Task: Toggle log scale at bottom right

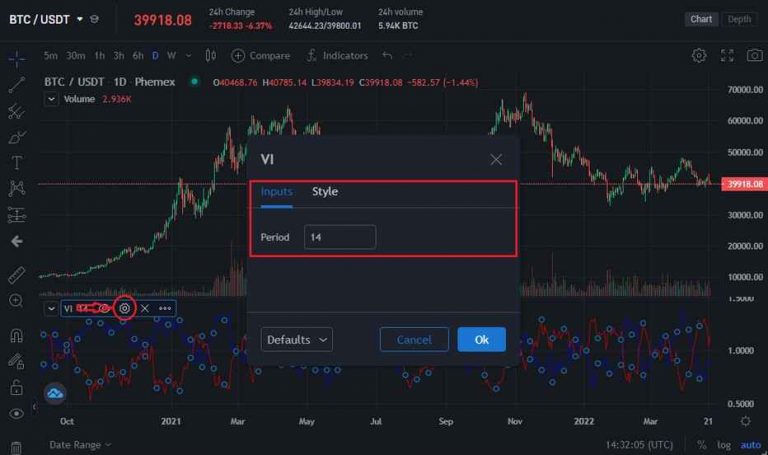Action: 724,444
